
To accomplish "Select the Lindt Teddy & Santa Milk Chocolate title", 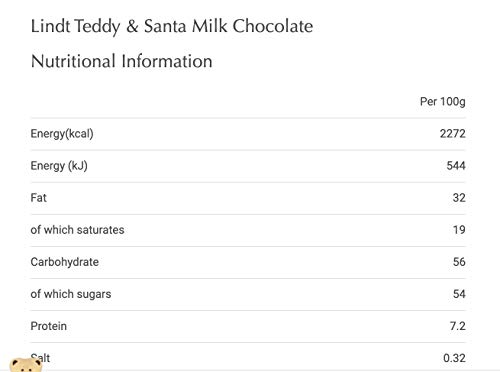I will [172, 26].
